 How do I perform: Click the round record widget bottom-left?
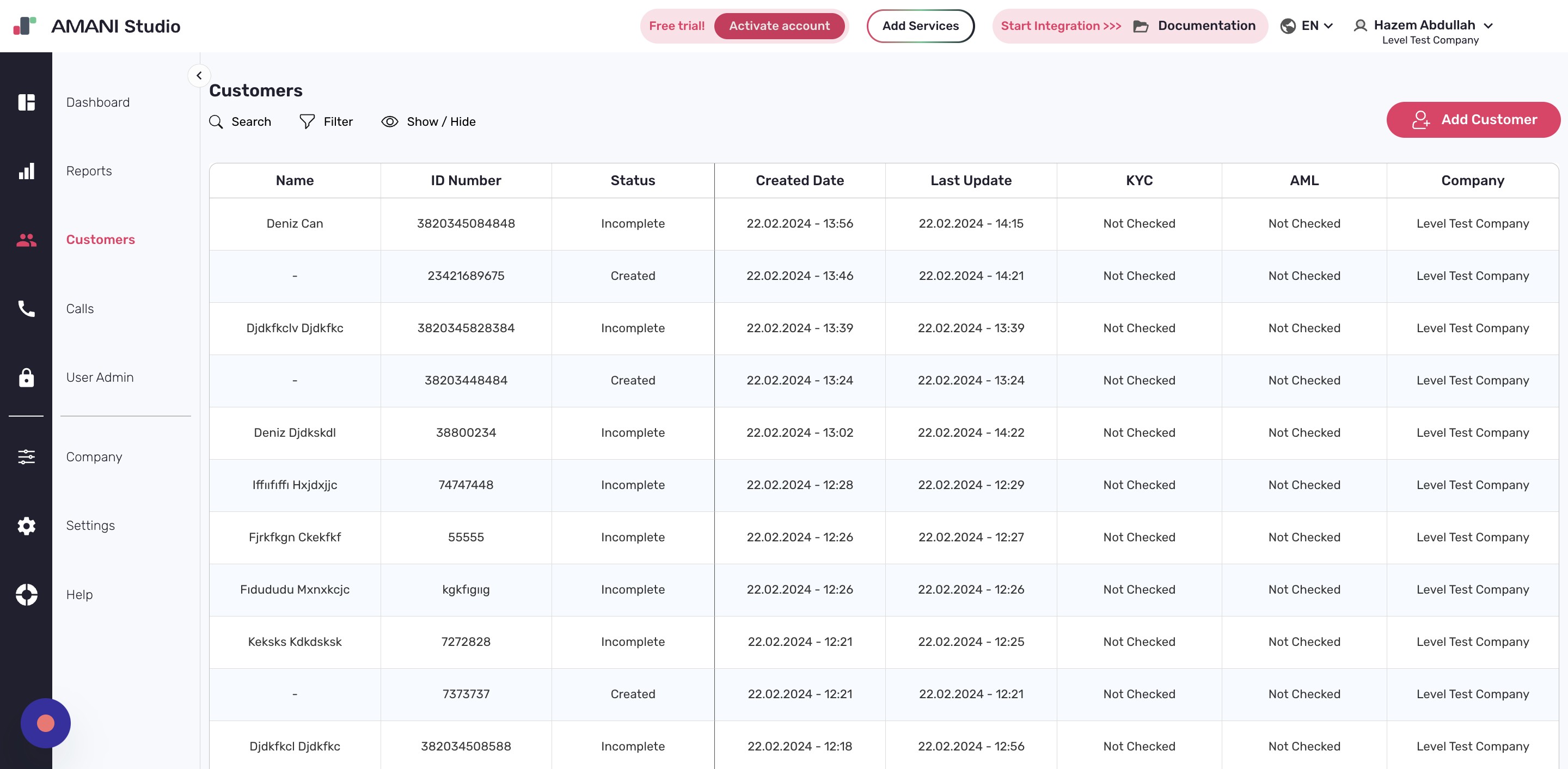pos(46,723)
